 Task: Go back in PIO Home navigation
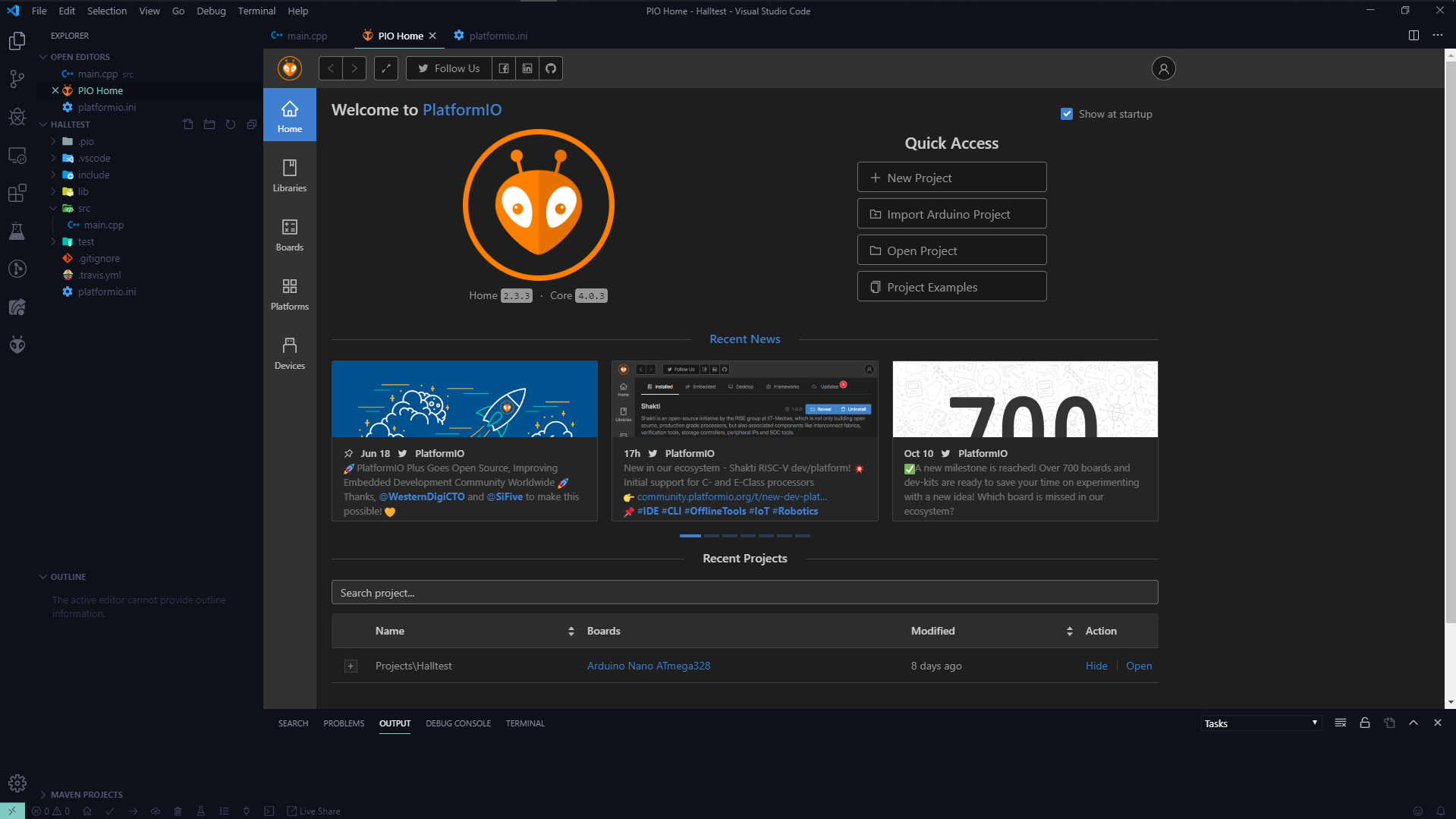click(331, 68)
